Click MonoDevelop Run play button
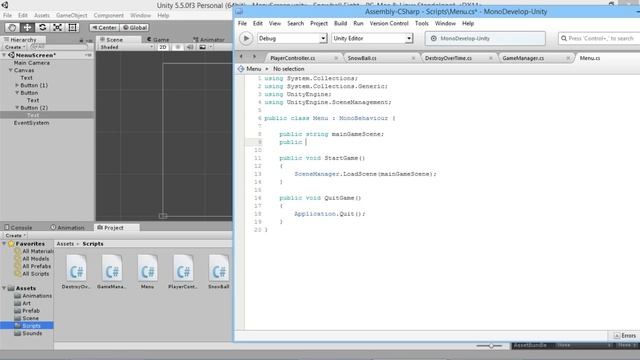 pos(246,38)
